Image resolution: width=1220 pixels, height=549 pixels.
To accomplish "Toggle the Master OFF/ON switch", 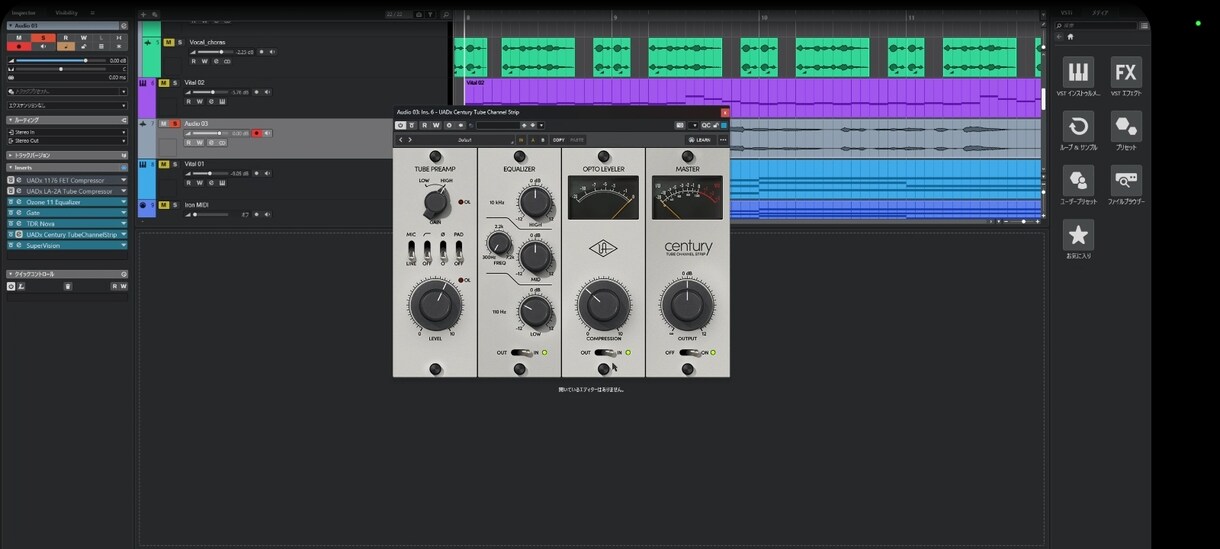I will coord(688,352).
